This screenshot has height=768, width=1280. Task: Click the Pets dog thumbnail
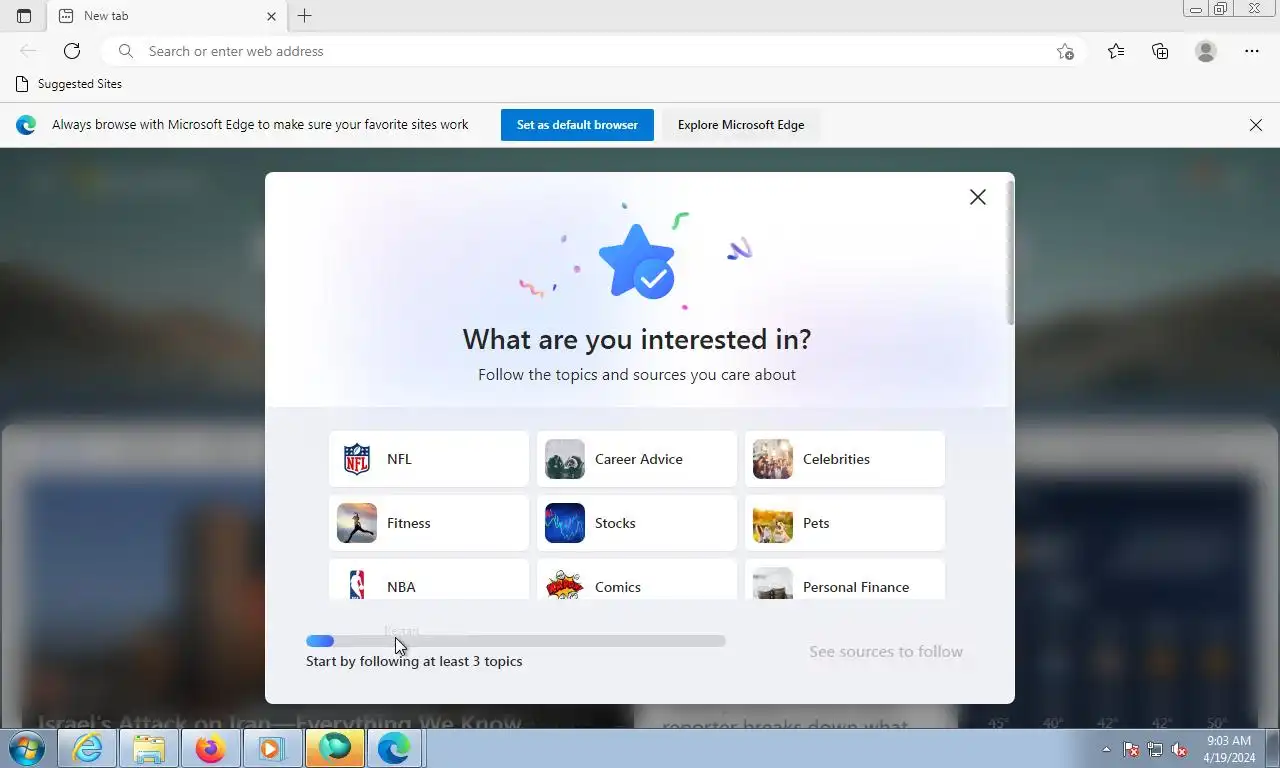click(x=773, y=523)
